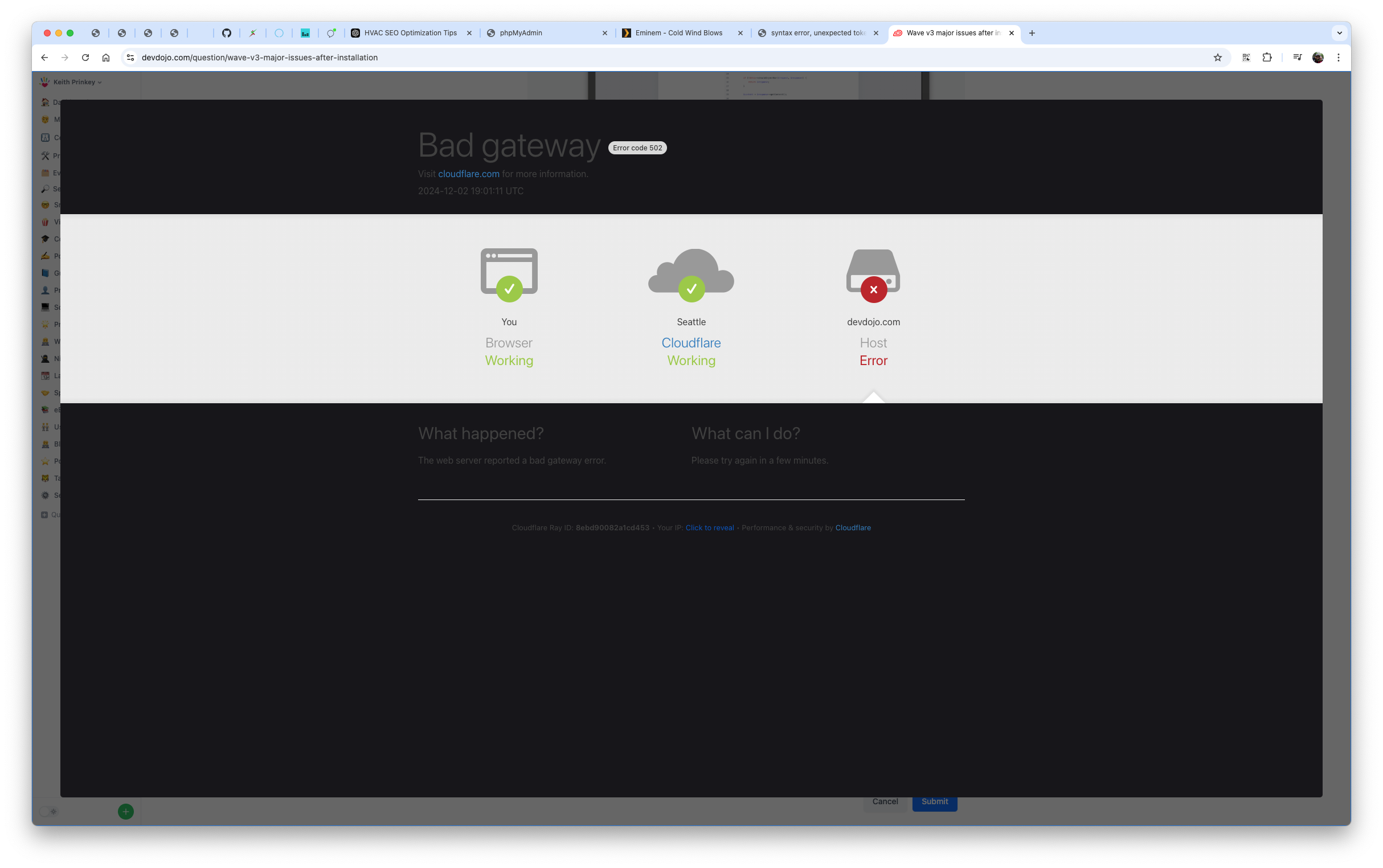Close the Wave v3 major issues tab
This screenshot has height=868, width=1383.
pyautogui.click(x=1011, y=33)
